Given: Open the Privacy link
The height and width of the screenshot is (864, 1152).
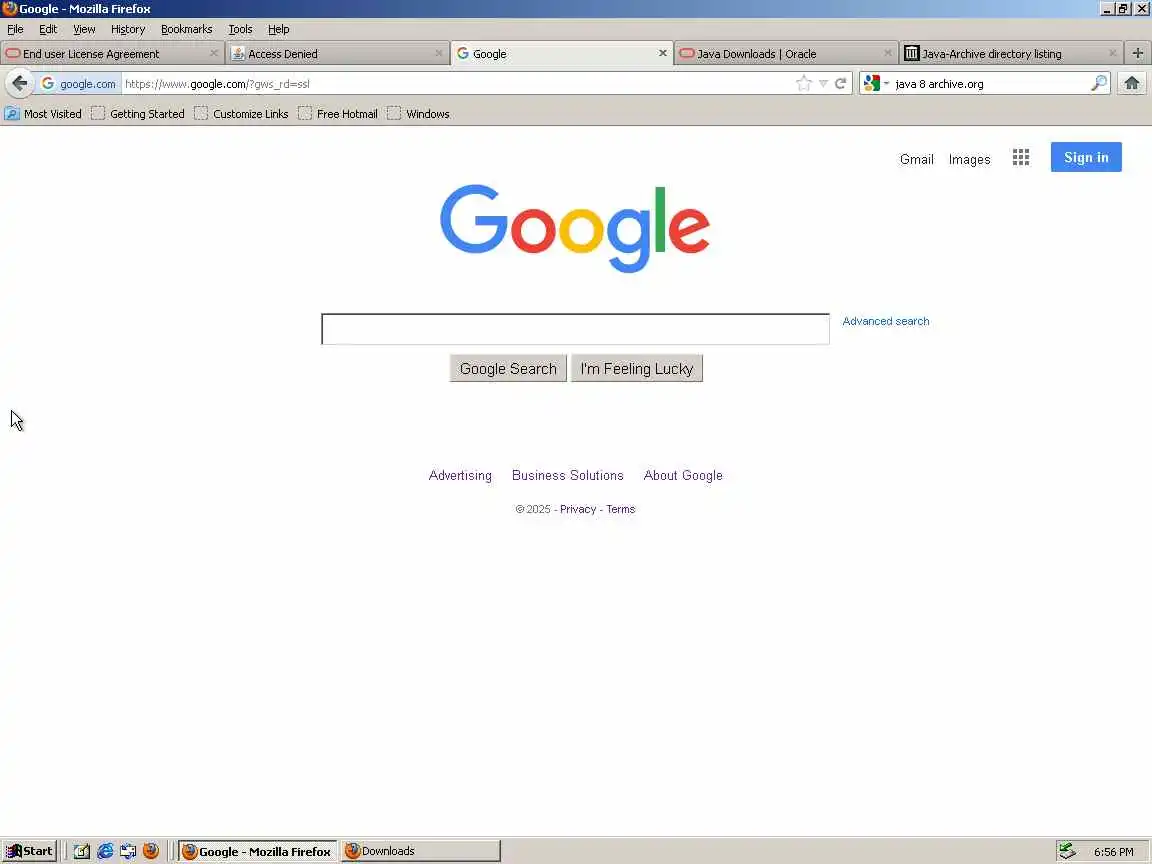Looking at the screenshot, I should (x=577, y=509).
